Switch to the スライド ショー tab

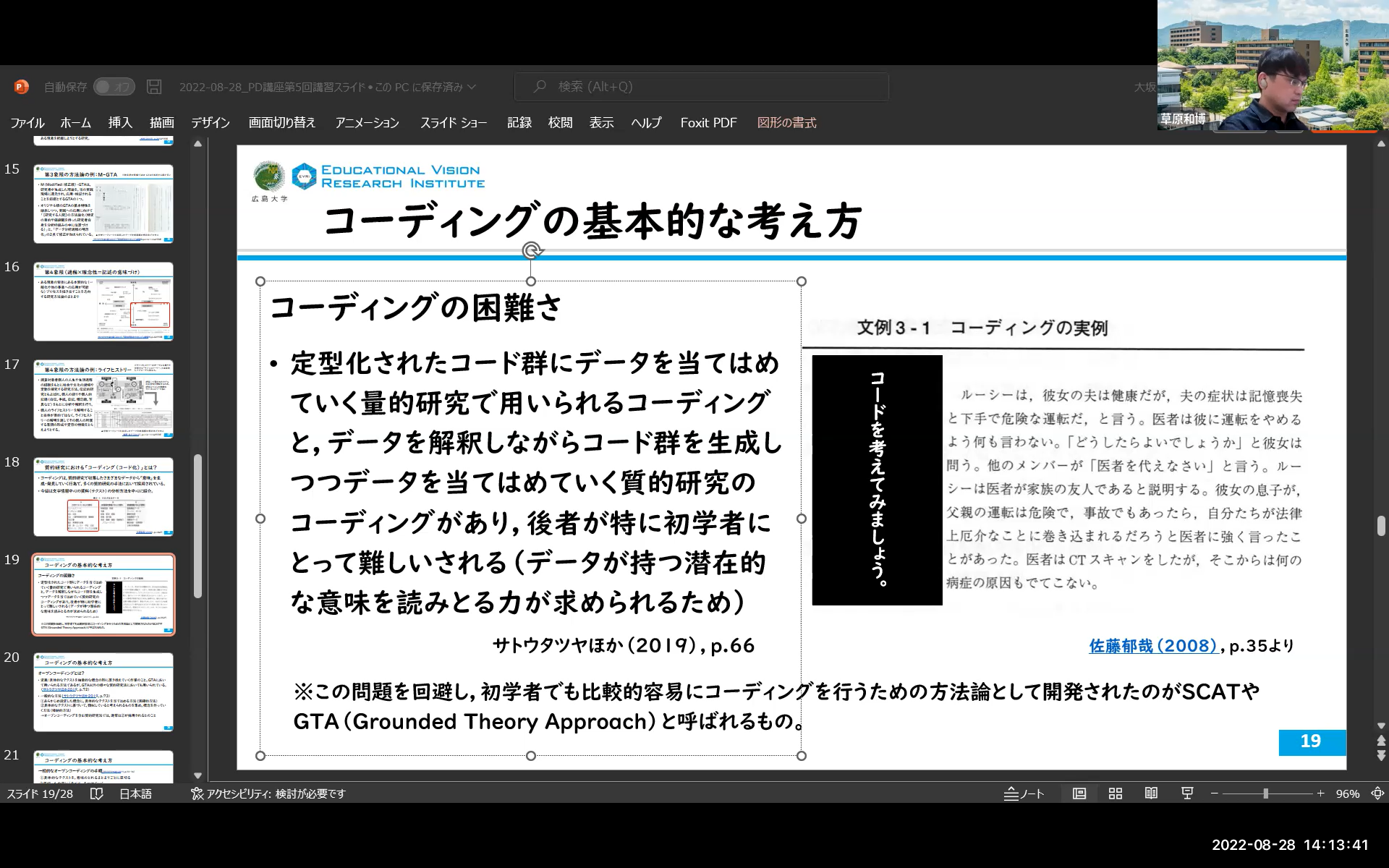coord(454,123)
